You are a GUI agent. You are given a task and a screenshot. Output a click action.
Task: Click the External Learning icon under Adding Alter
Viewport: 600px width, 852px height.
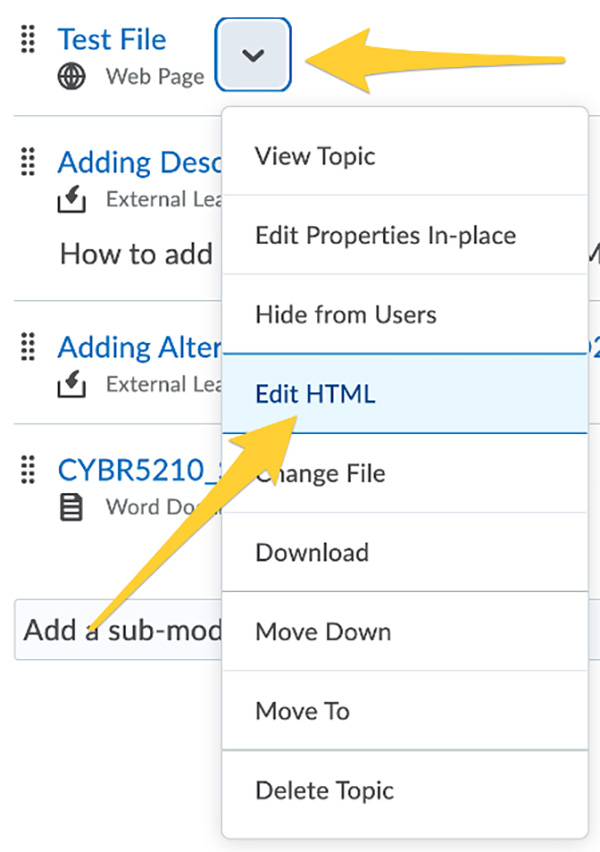click(71, 384)
